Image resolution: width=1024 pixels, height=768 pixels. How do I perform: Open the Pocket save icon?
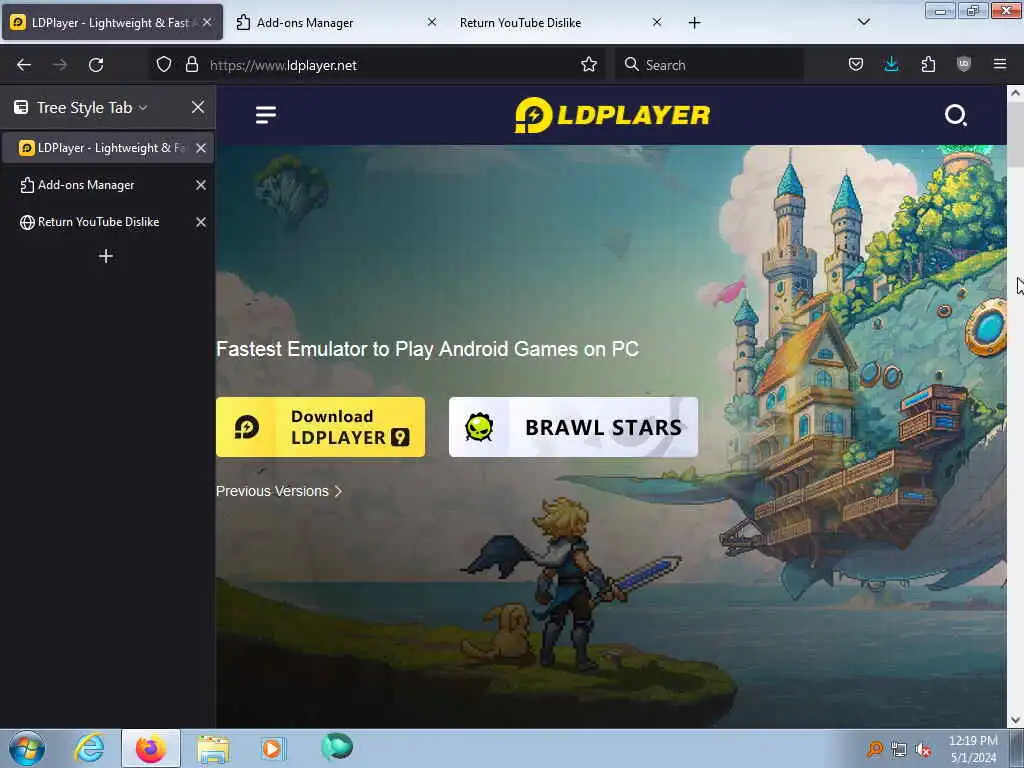click(856, 64)
